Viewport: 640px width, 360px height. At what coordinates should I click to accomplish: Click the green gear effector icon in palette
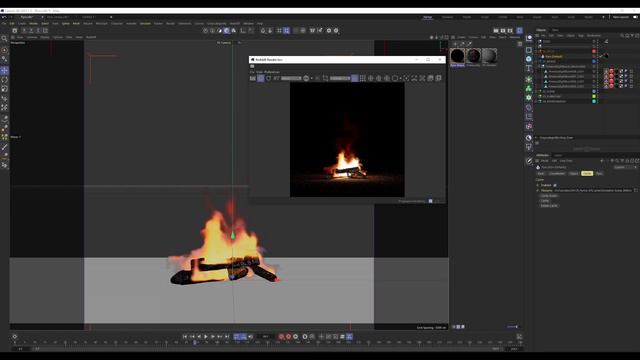tap(529, 98)
